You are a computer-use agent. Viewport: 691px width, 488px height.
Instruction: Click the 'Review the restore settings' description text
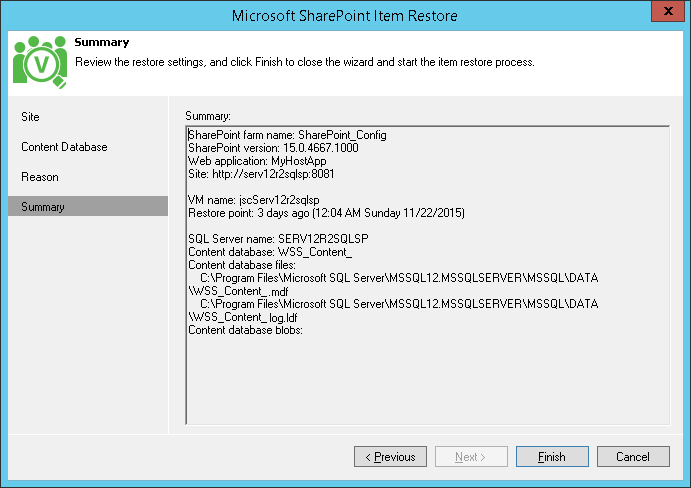pyautogui.click(x=305, y=62)
